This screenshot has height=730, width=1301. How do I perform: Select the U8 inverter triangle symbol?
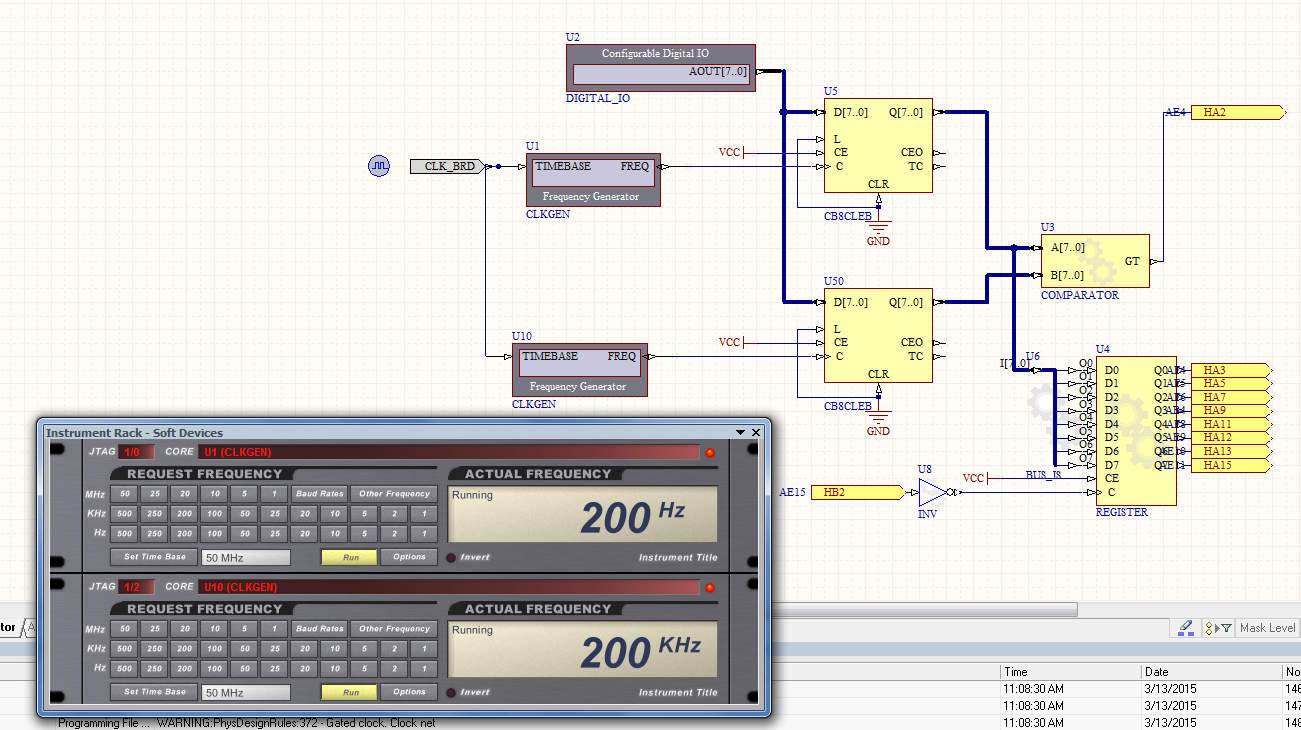tap(930, 492)
